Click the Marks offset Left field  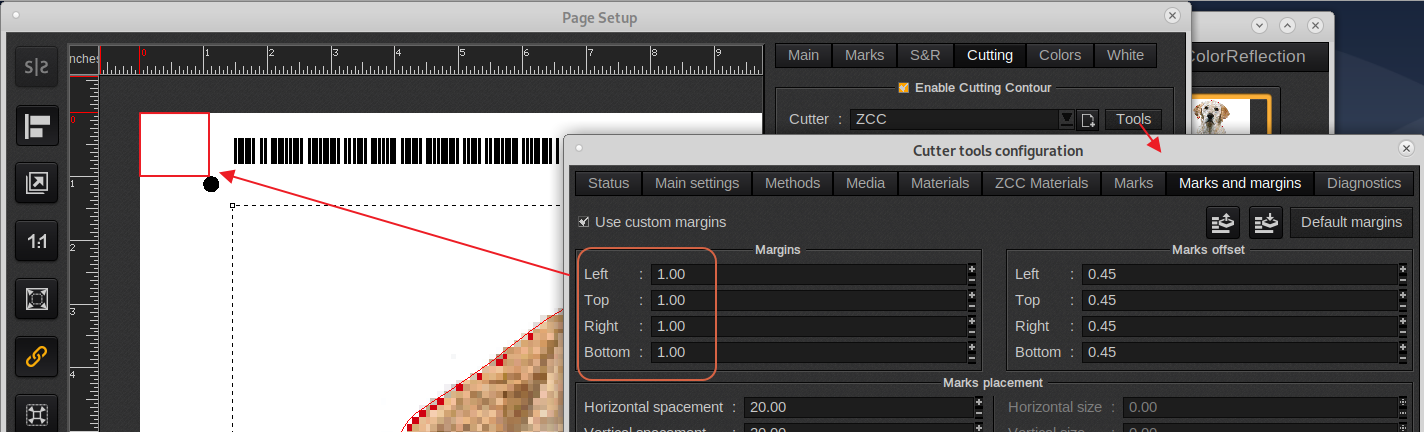pyautogui.click(x=1238, y=274)
